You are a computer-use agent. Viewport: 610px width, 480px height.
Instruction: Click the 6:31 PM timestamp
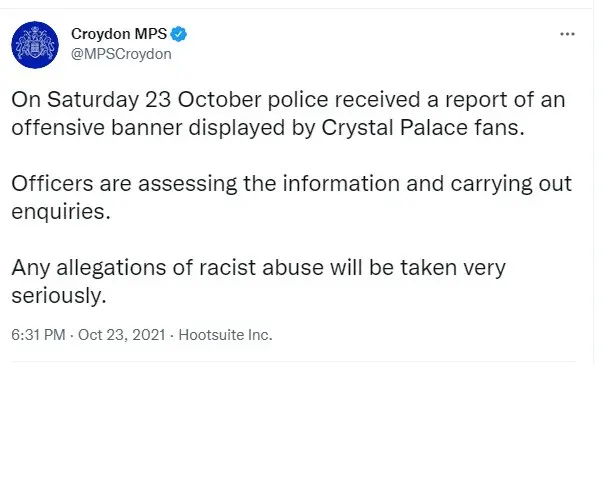[x=38, y=335]
